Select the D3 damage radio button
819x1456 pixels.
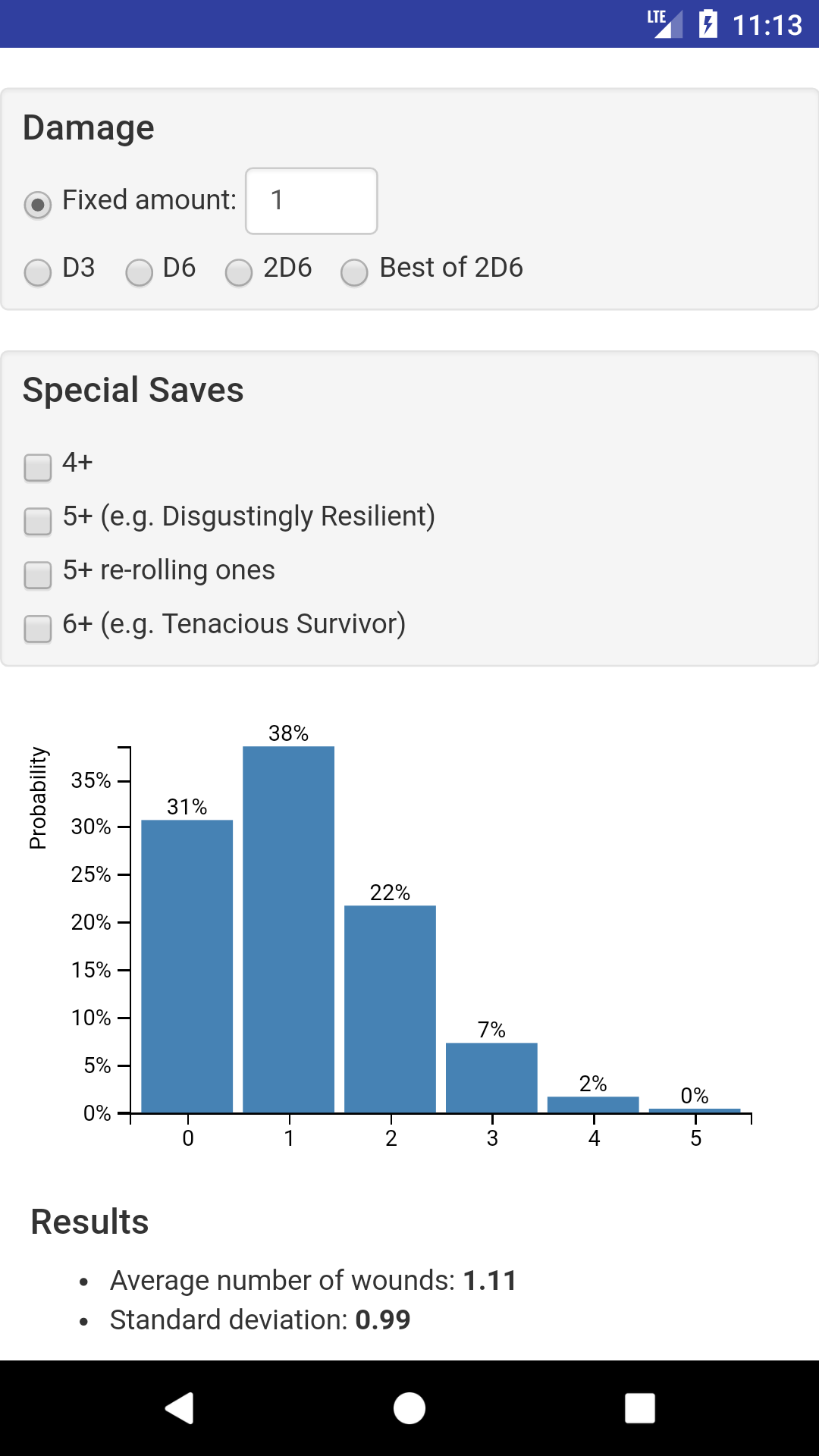pyautogui.click(x=36, y=272)
